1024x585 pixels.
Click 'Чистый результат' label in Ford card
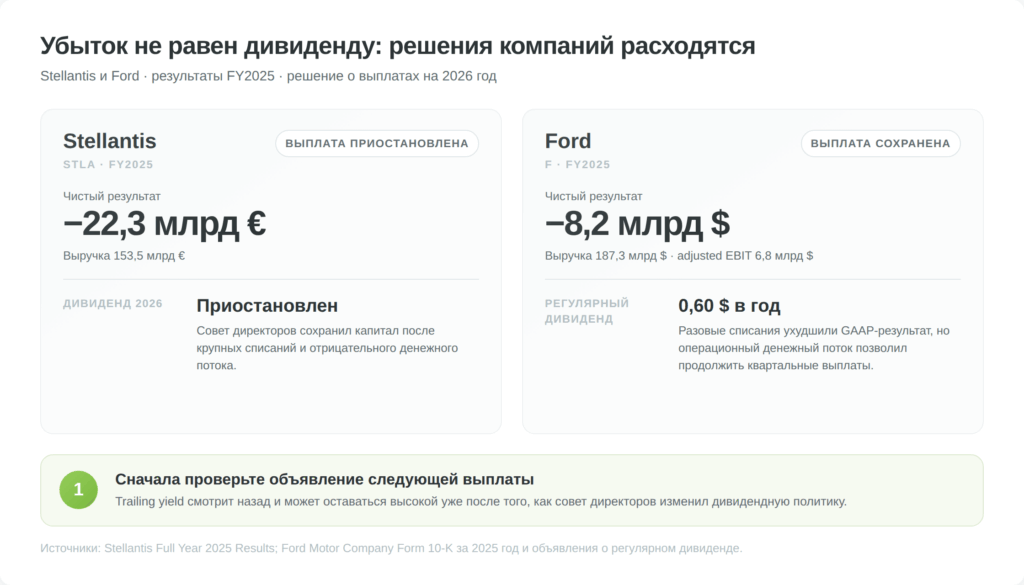point(594,196)
